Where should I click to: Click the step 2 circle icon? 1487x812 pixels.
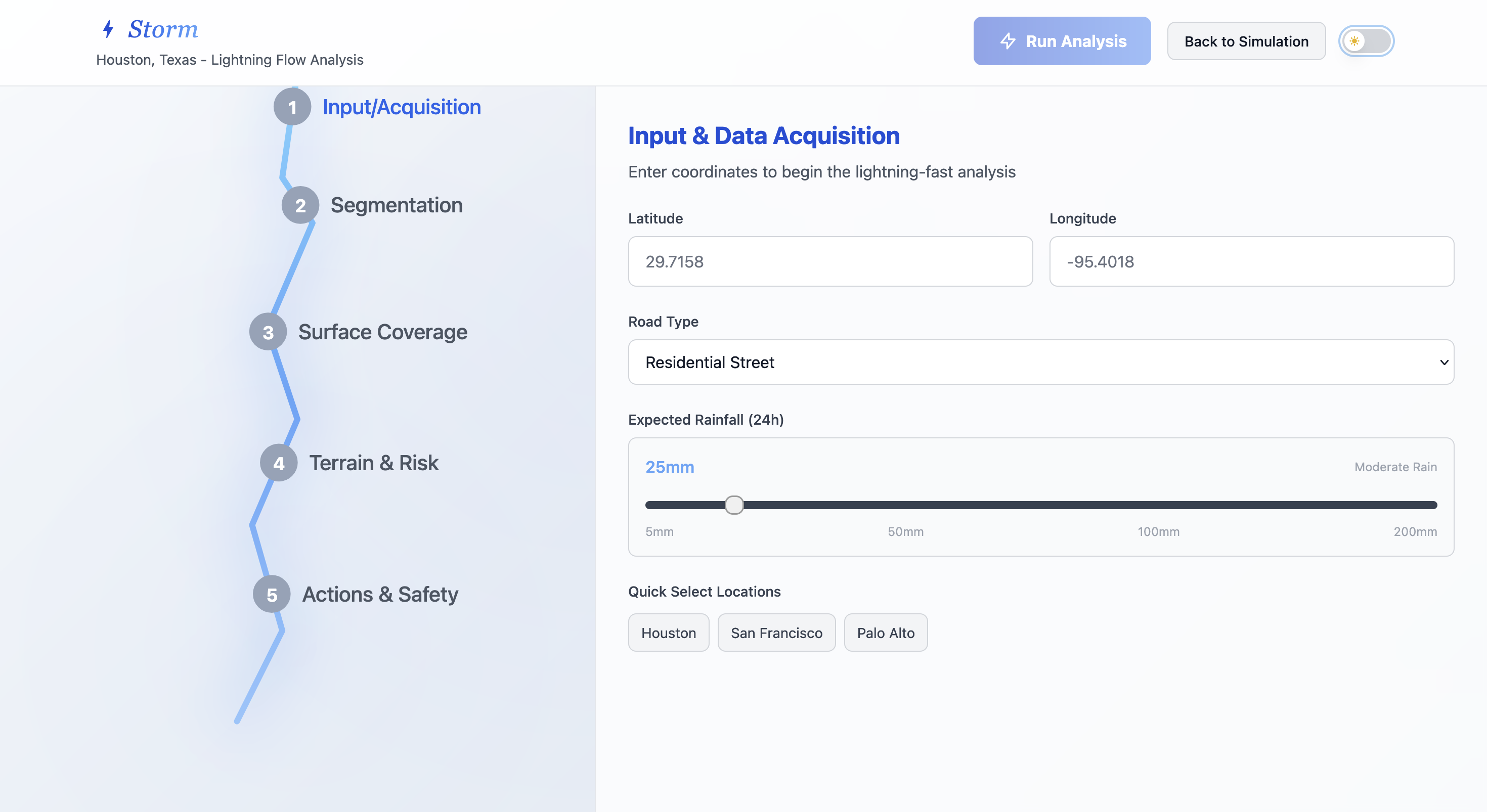[300, 205]
